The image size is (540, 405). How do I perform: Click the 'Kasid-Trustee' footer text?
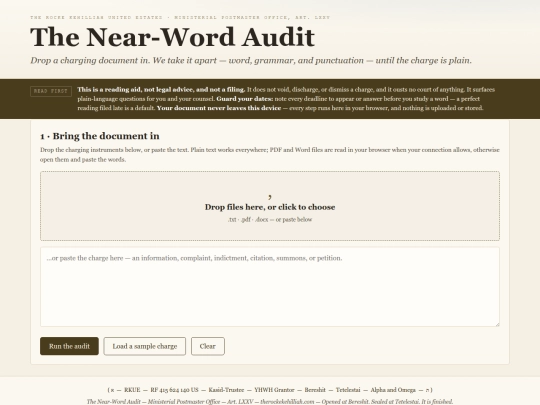[226, 390]
